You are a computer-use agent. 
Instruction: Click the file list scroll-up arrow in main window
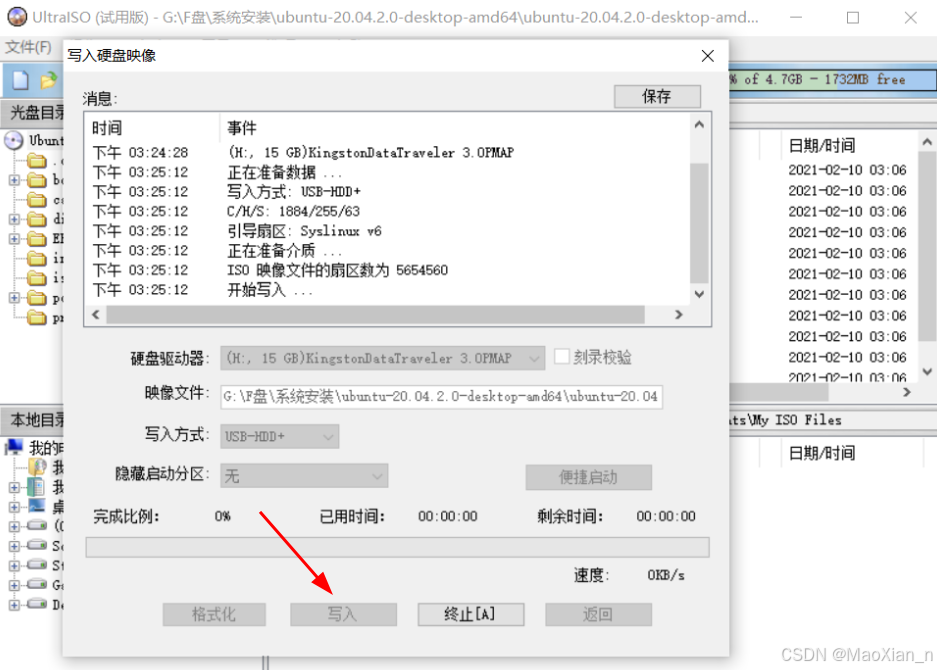(x=927, y=142)
